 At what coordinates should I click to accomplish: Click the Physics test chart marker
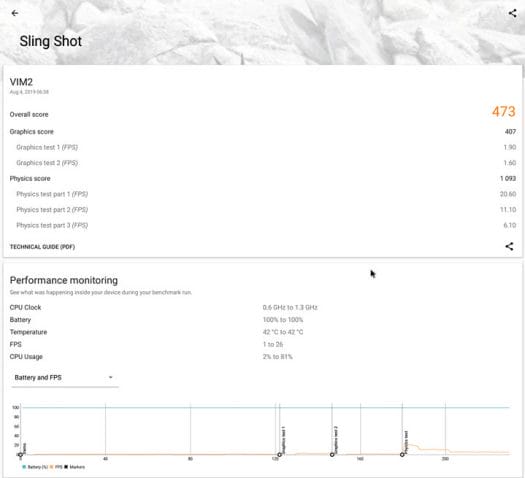pos(402,455)
